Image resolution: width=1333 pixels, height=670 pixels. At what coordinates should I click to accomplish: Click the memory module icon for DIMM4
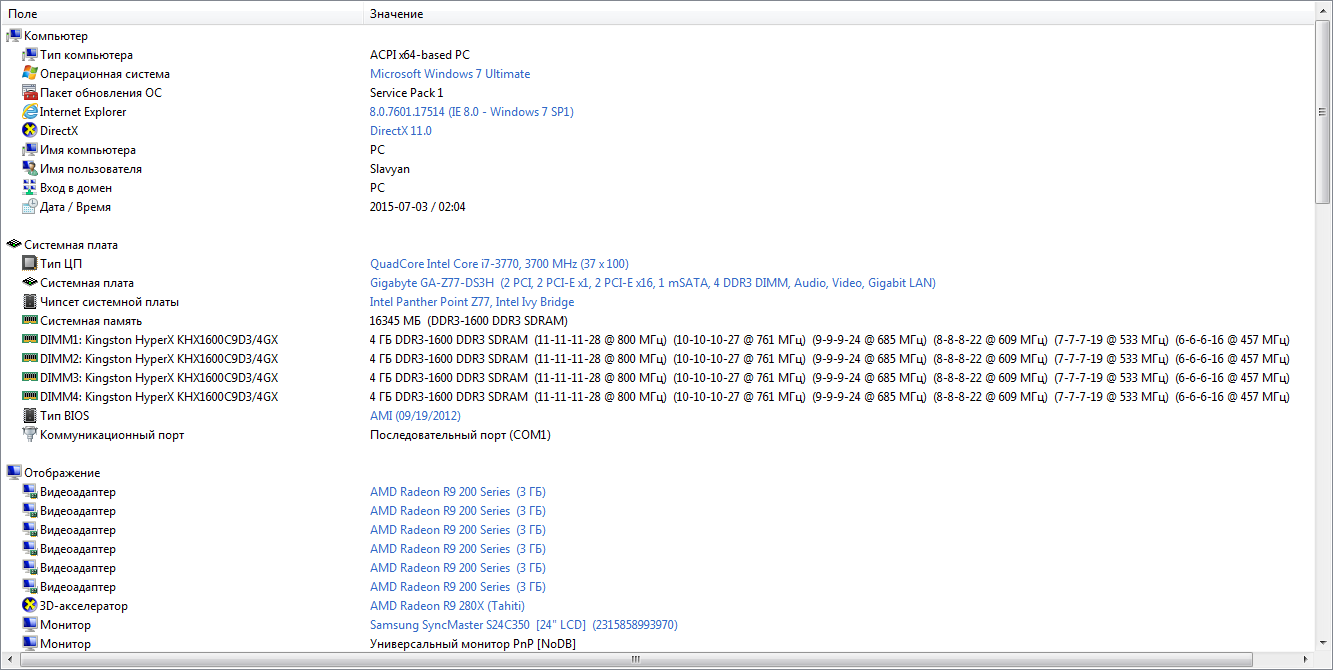30,397
